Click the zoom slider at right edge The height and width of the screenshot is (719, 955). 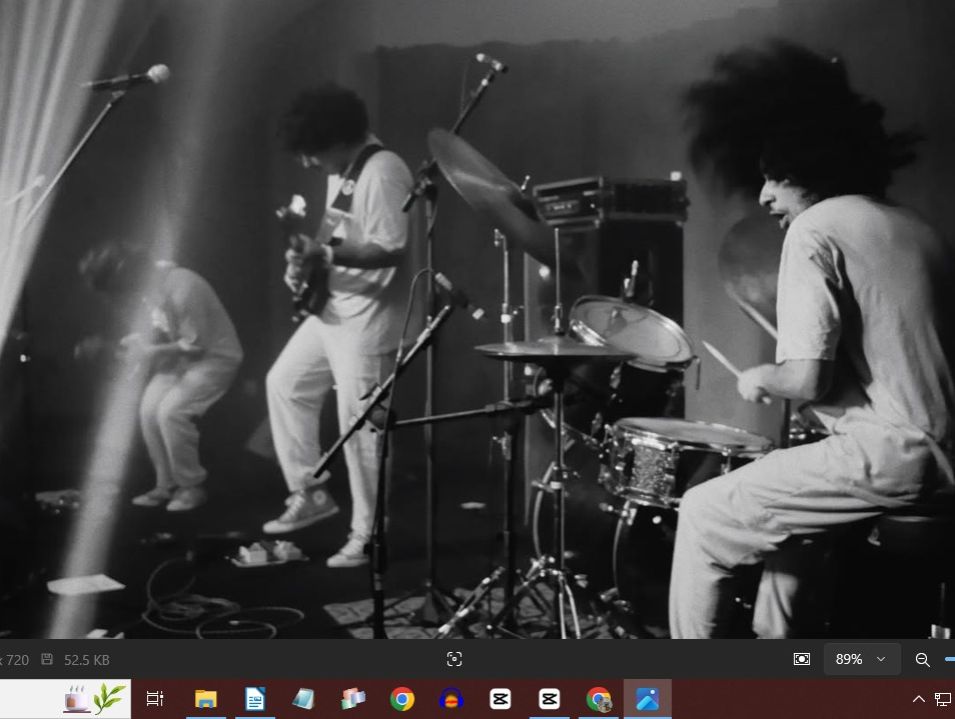click(x=950, y=659)
